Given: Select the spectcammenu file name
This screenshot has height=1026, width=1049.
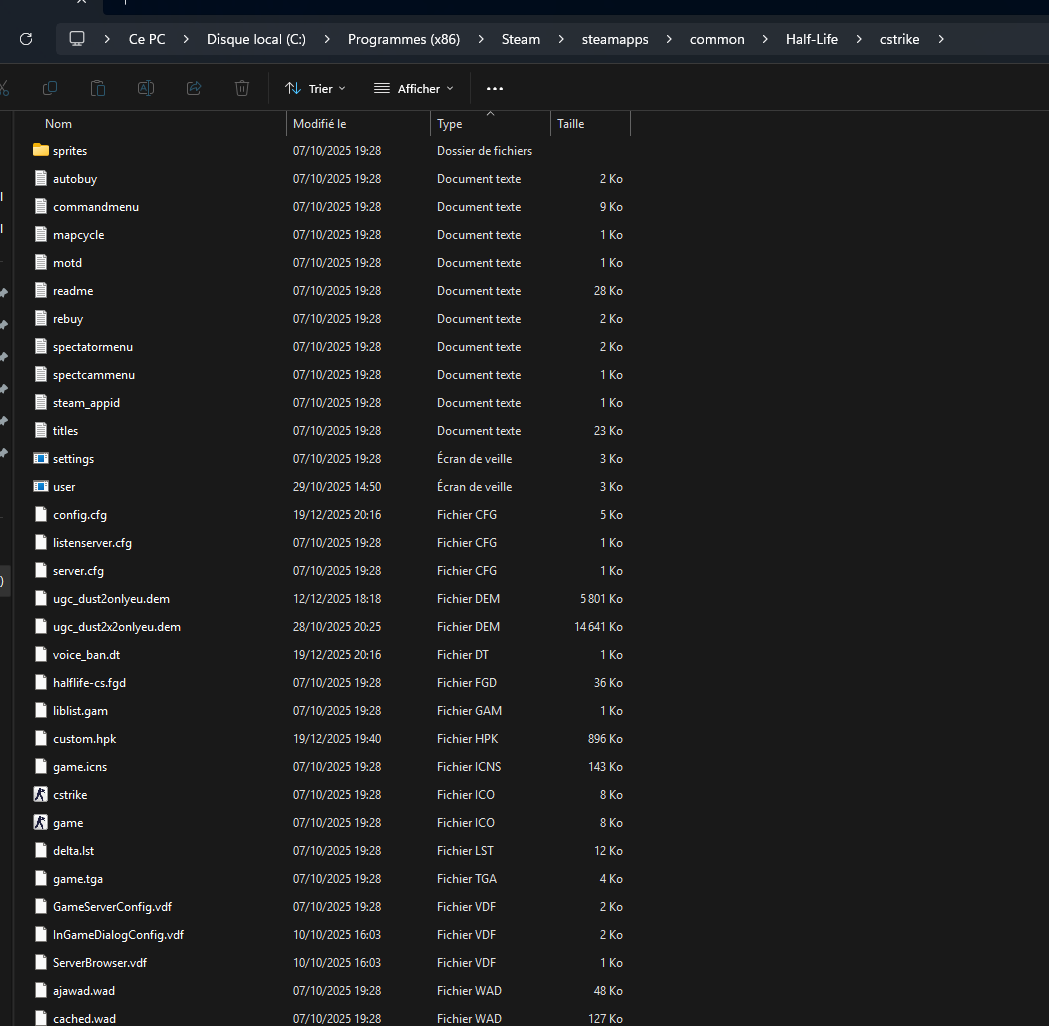Looking at the screenshot, I should pyautogui.click(x=94, y=375).
